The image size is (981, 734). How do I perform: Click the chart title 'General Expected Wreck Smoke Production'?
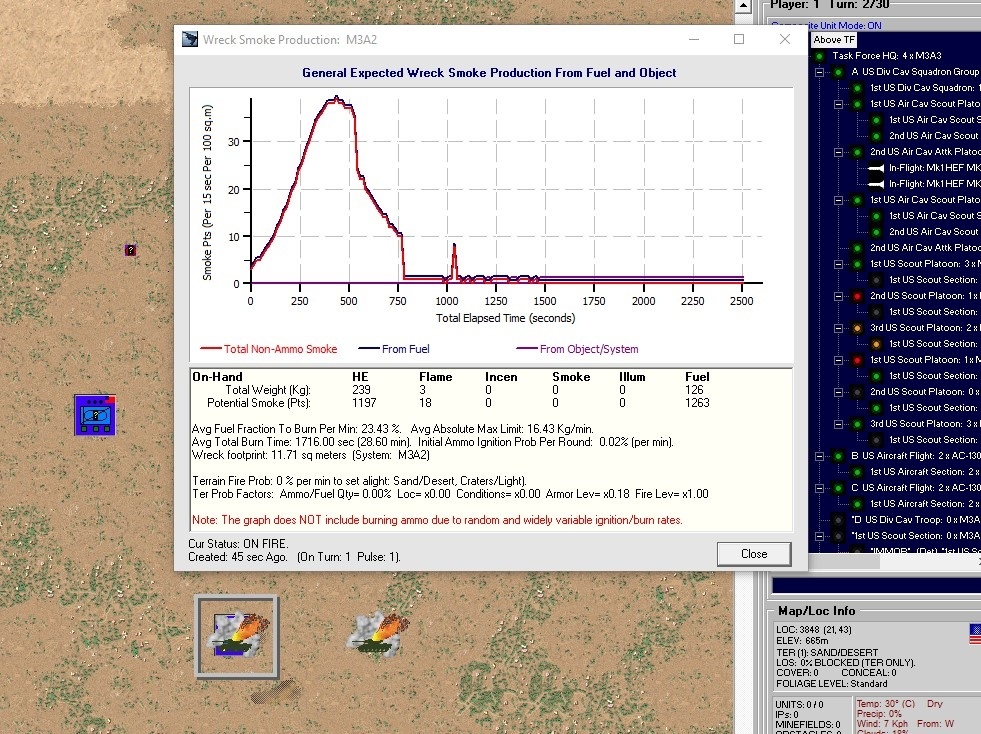[x=489, y=73]
